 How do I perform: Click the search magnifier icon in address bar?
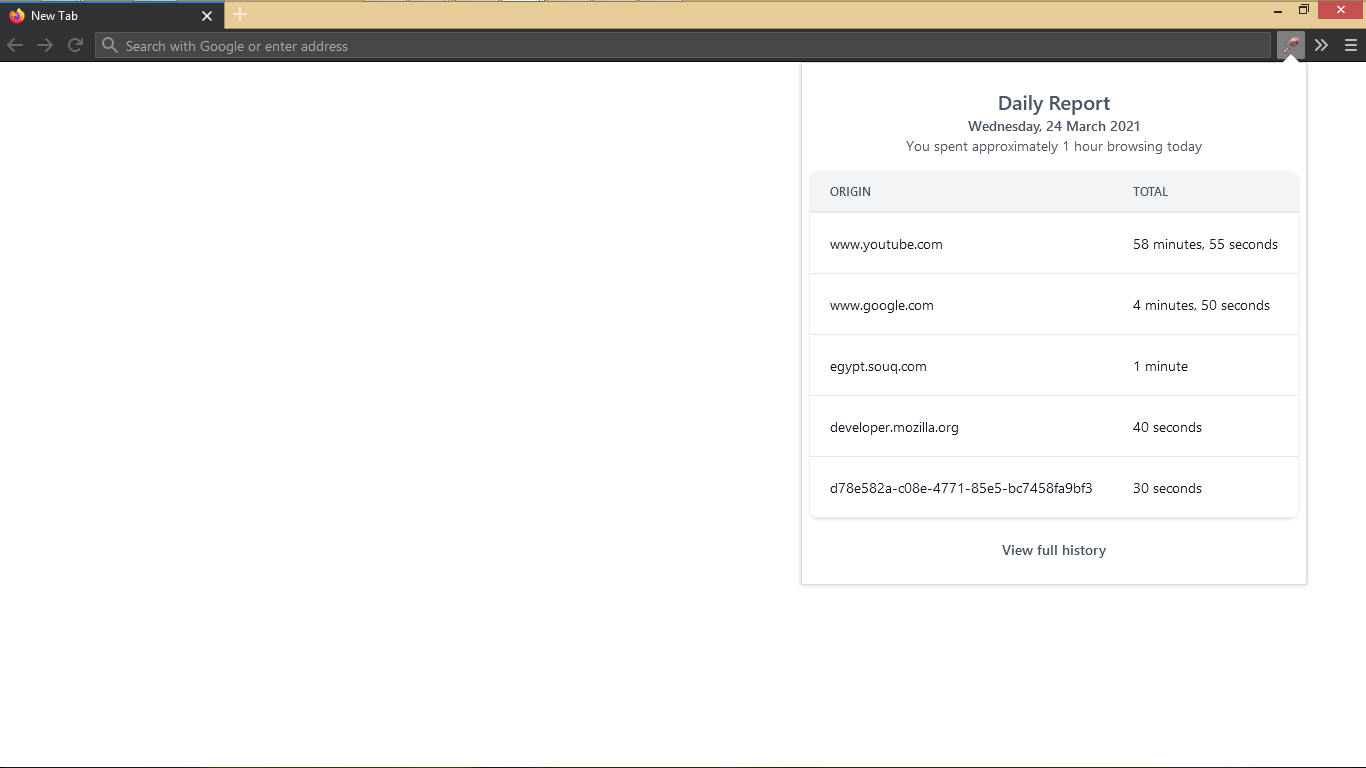point(110,45)
